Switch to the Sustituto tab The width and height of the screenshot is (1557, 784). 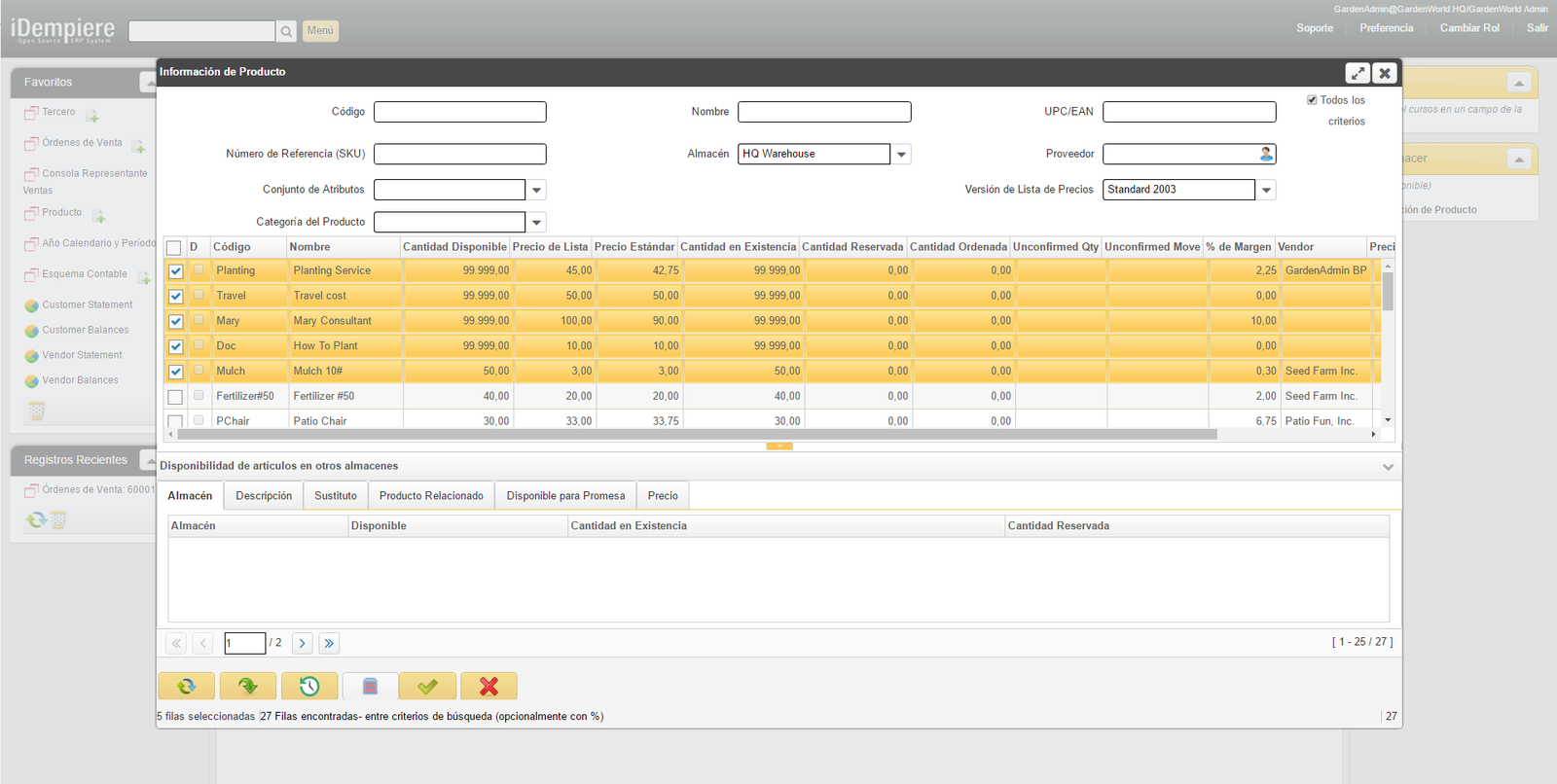tap(336, 496)
